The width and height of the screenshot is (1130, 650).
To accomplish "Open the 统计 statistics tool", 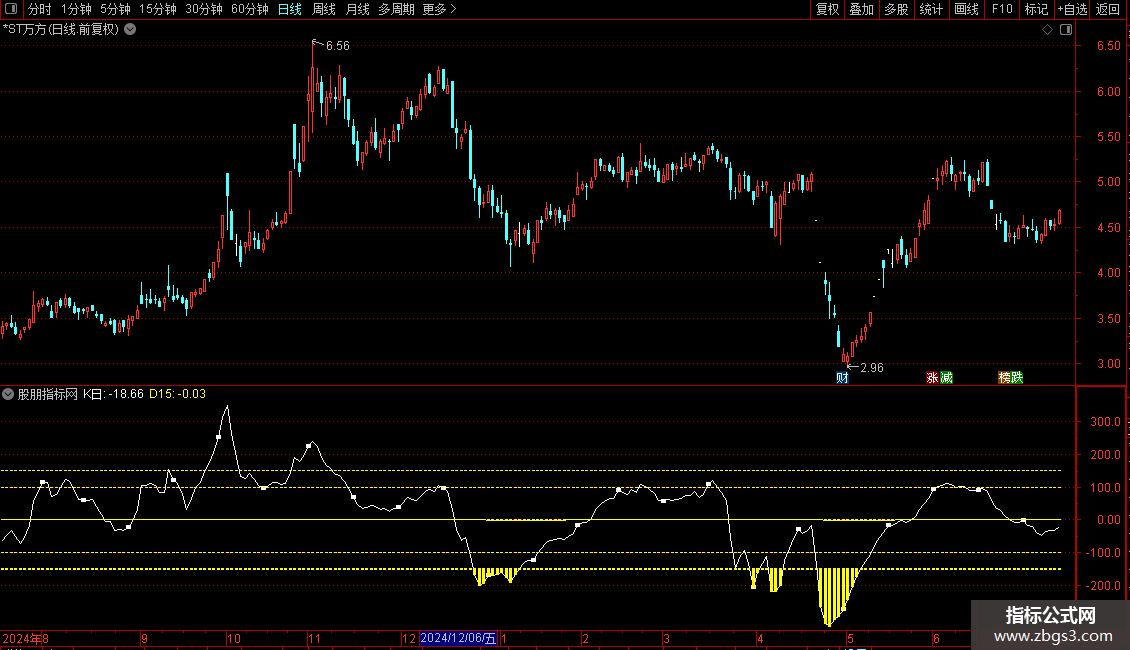I will pos(931,9).
